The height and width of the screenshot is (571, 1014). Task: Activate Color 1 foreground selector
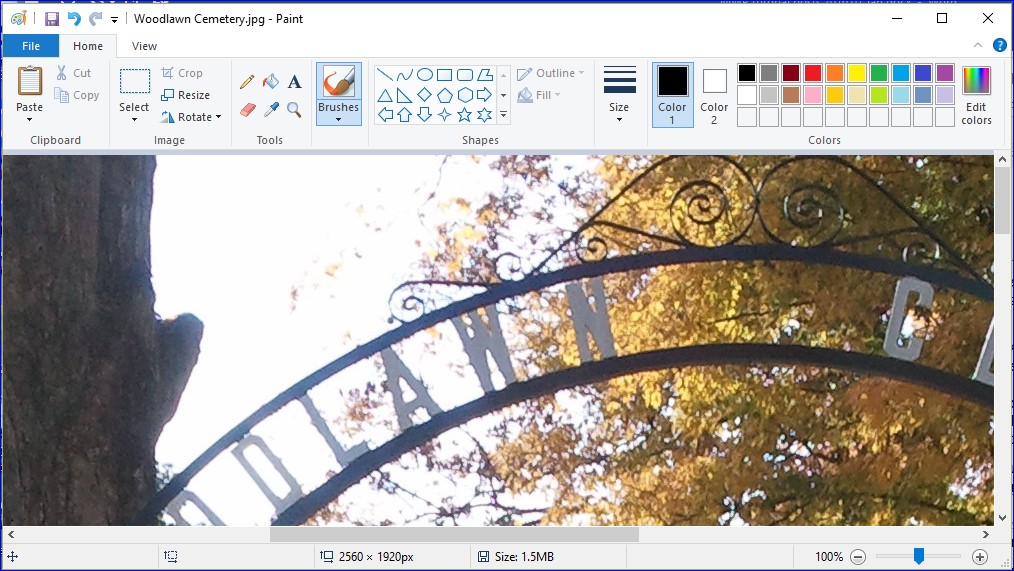[673, 94]
